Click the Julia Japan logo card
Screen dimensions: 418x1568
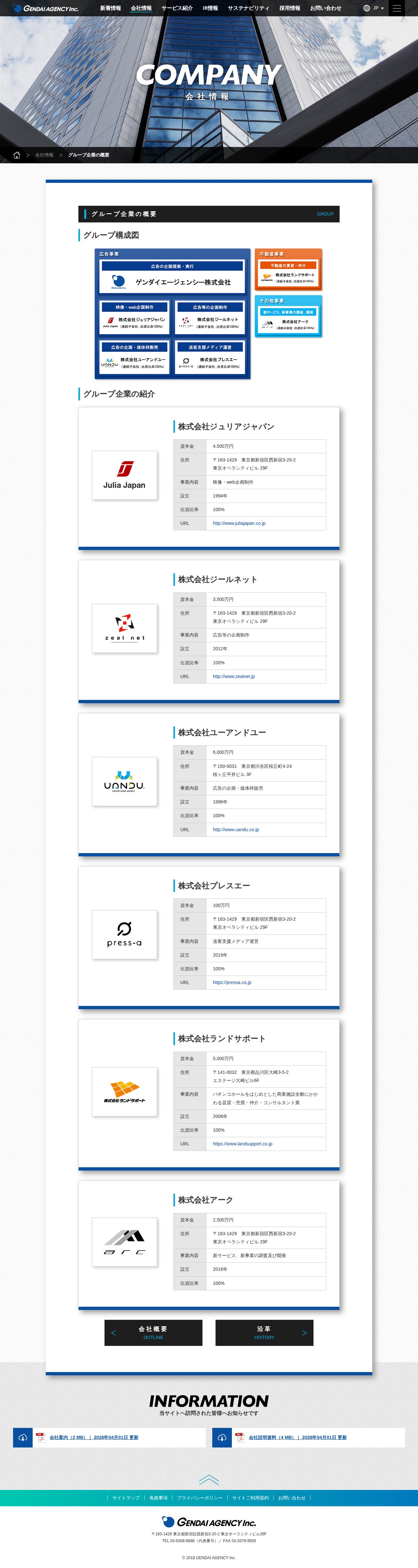click(x=124, y=476)
